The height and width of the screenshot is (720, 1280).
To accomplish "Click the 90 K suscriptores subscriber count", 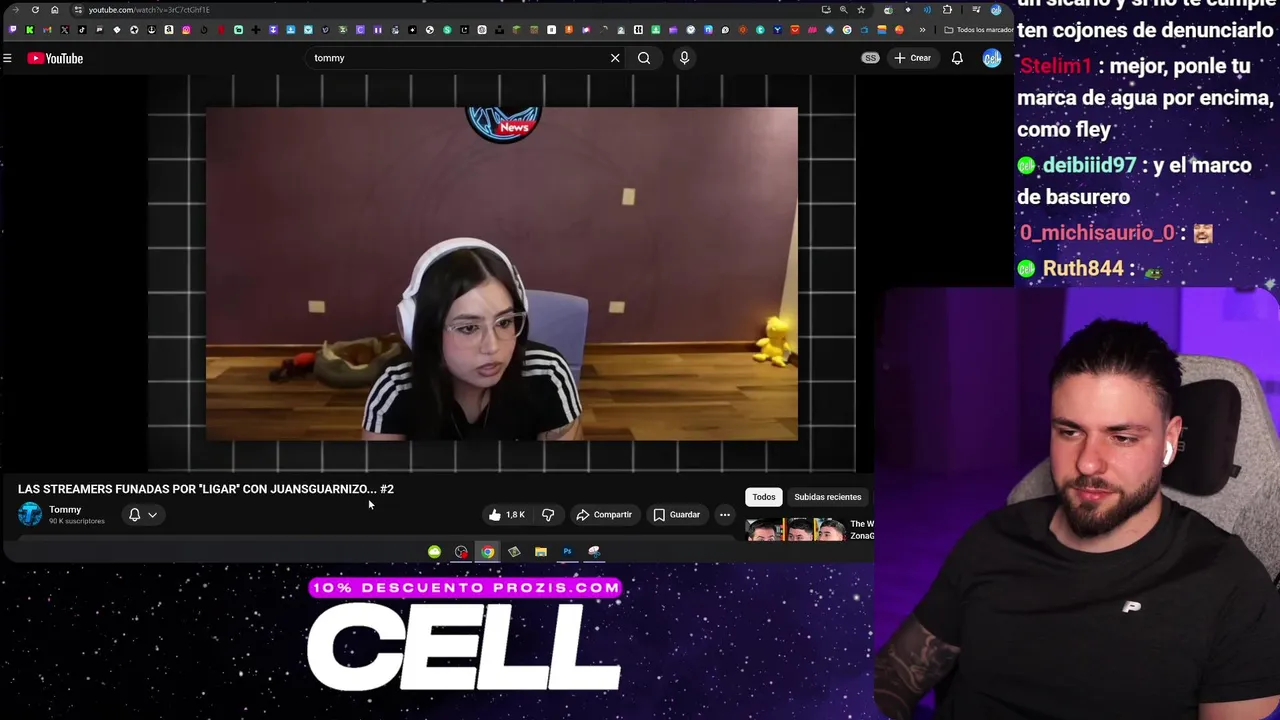I will point(77,521).
